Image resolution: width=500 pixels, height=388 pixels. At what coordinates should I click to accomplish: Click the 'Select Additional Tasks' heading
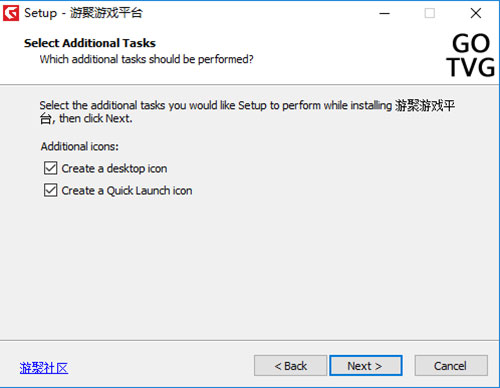click(x=90, y=43)
